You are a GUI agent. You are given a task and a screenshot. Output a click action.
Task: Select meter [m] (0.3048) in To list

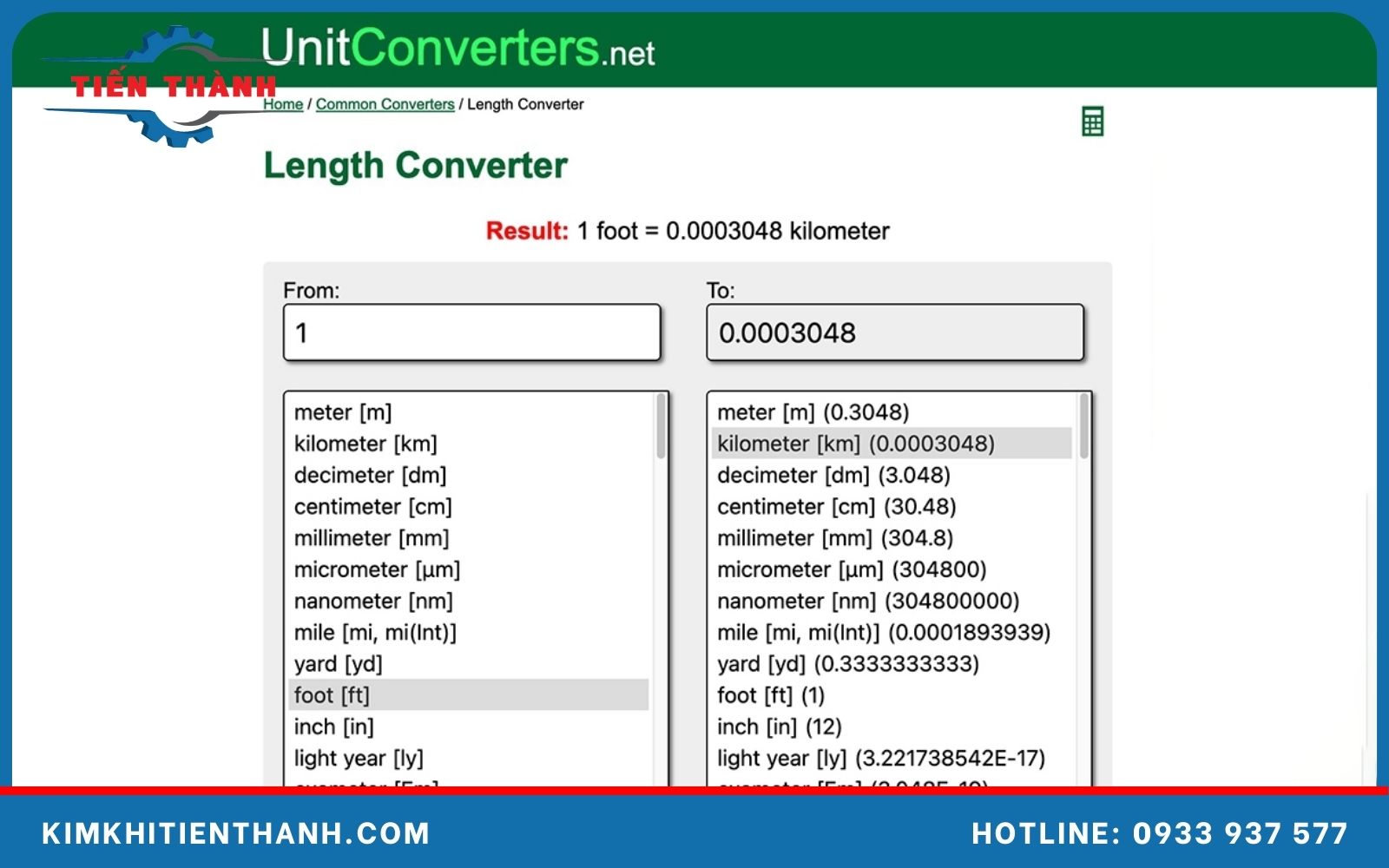point(813,412)
